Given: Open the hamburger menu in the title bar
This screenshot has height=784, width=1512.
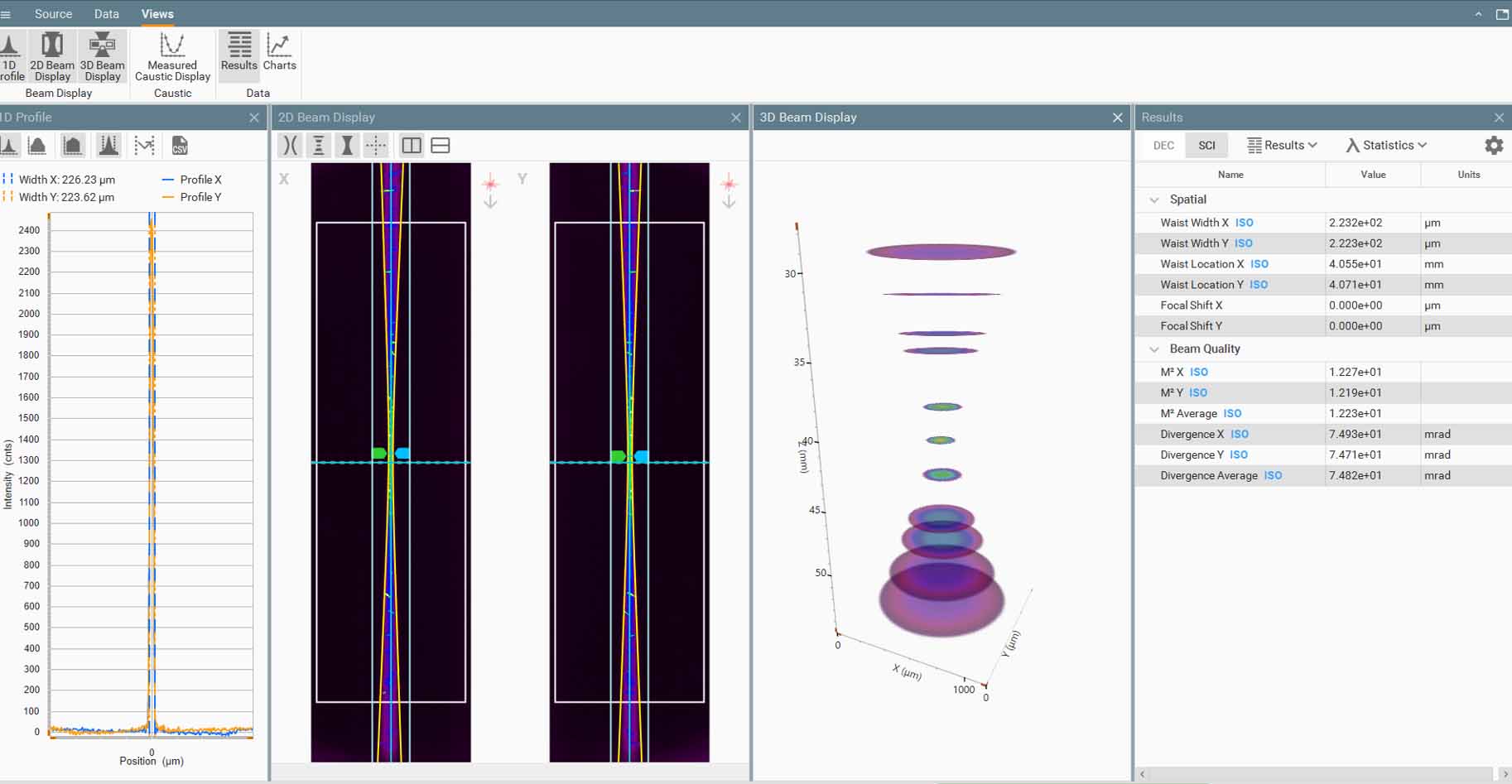Looking at the screenshot, I should click(x=5, y=14).
